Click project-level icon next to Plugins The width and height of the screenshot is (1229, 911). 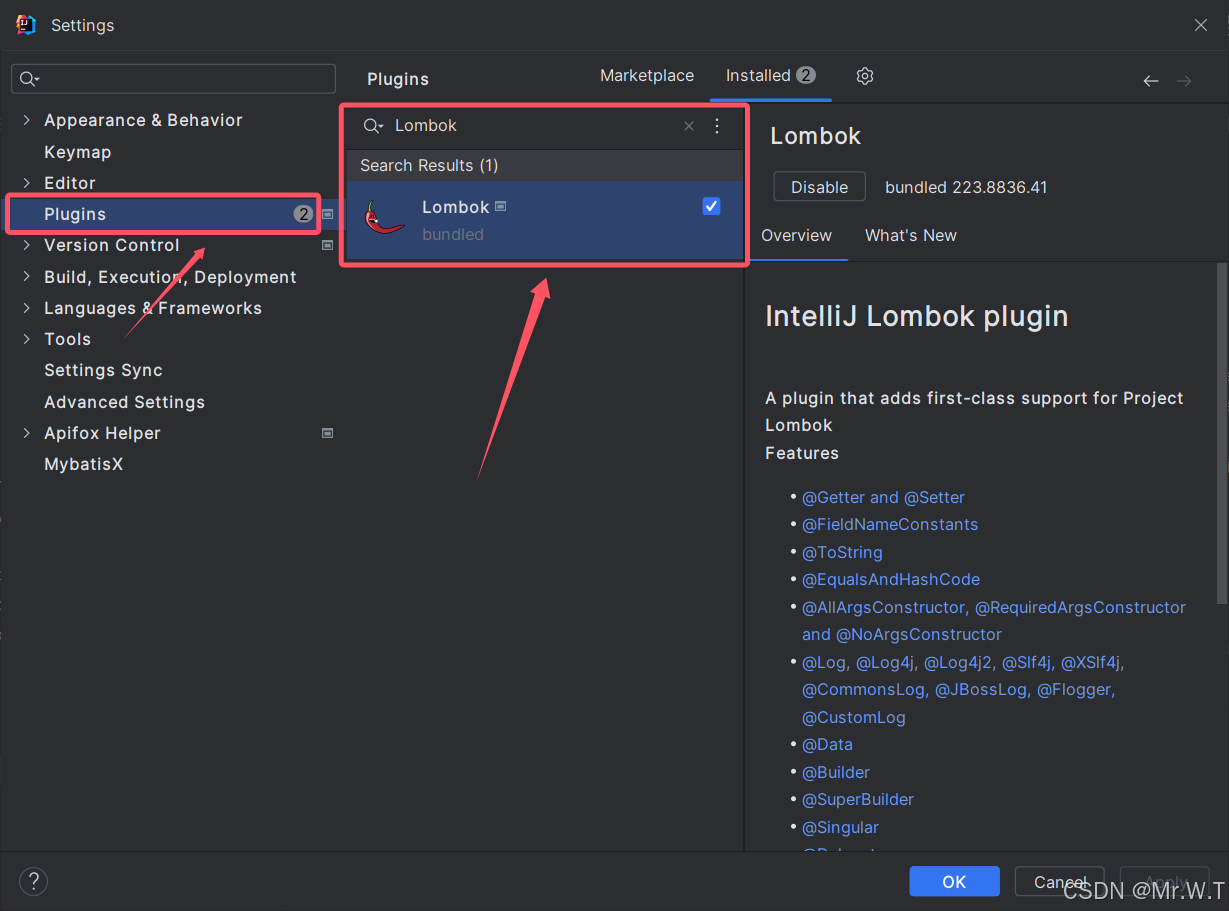point(327,214)
